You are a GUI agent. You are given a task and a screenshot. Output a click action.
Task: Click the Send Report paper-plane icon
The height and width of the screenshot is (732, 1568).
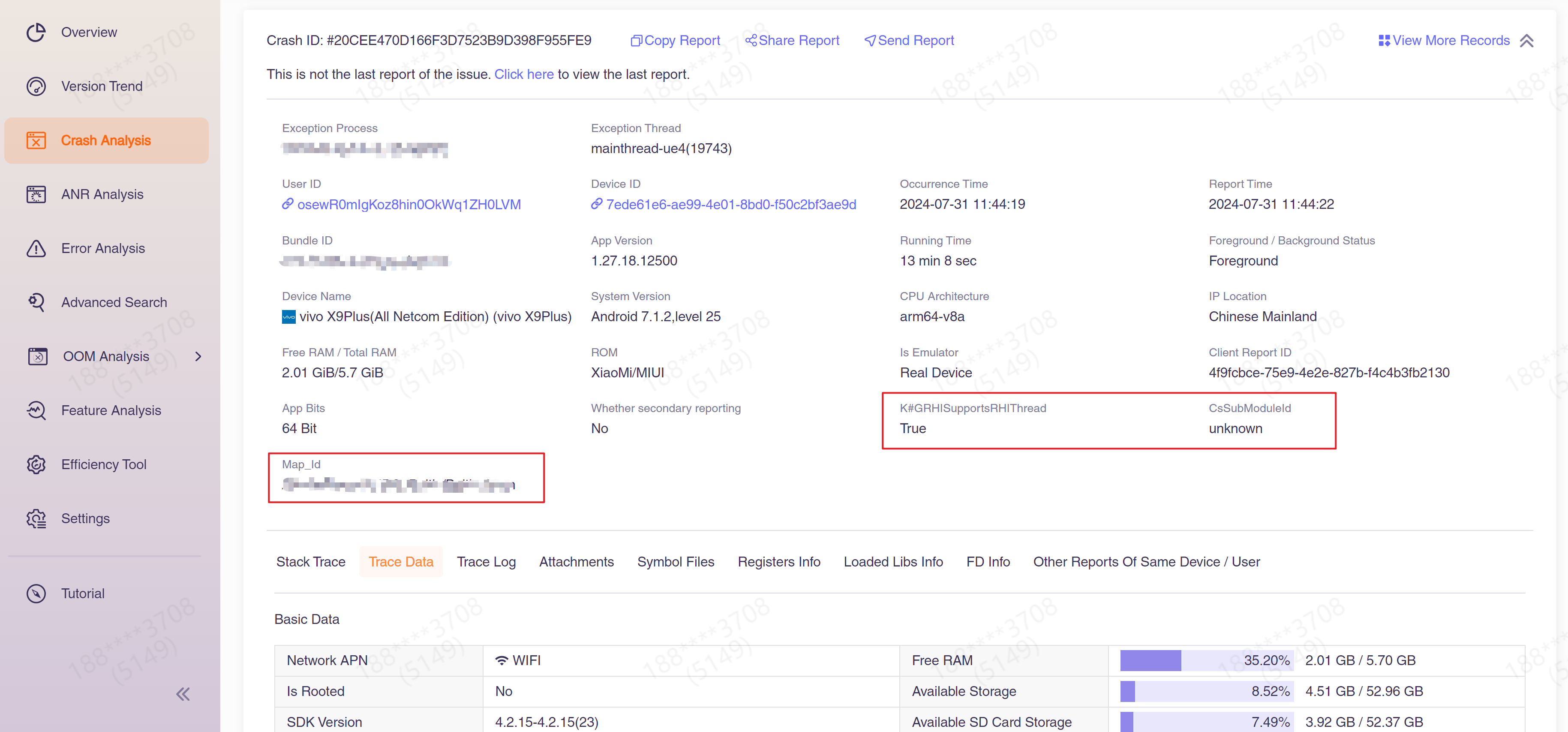[x=870, y=41]
